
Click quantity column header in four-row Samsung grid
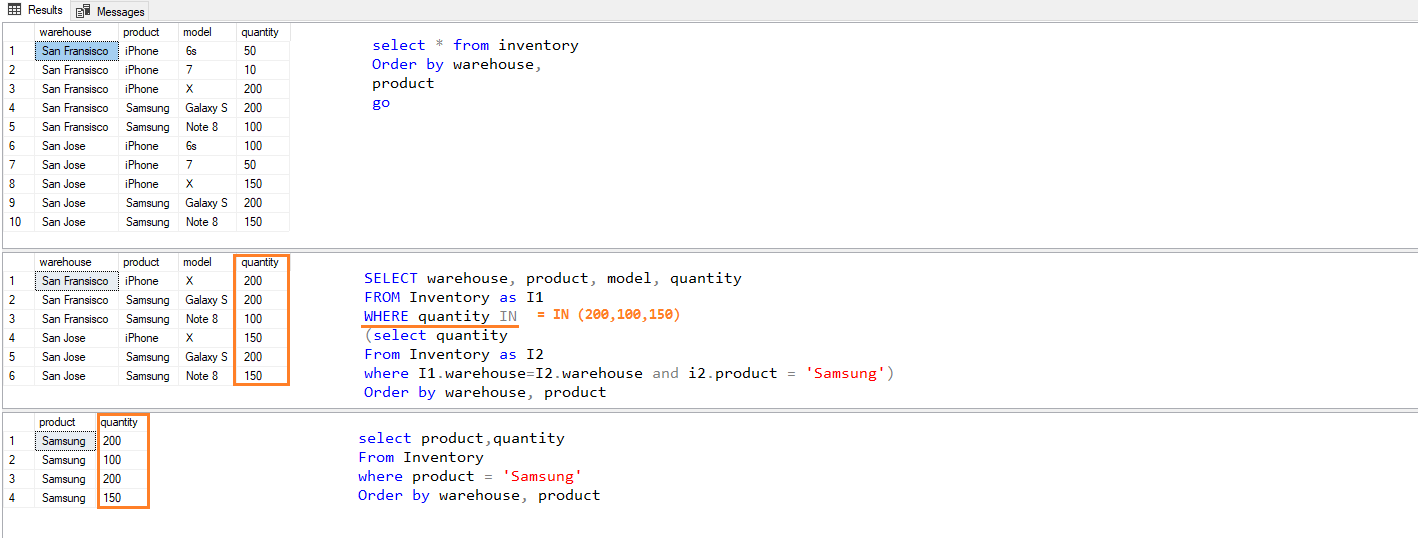click(x=123, y=422)
